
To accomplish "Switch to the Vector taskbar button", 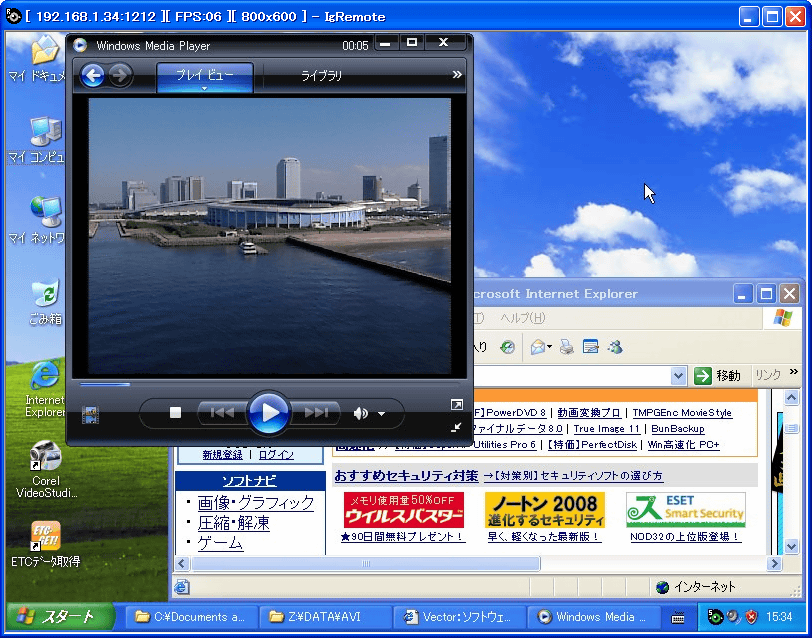I will click(459, 617).
